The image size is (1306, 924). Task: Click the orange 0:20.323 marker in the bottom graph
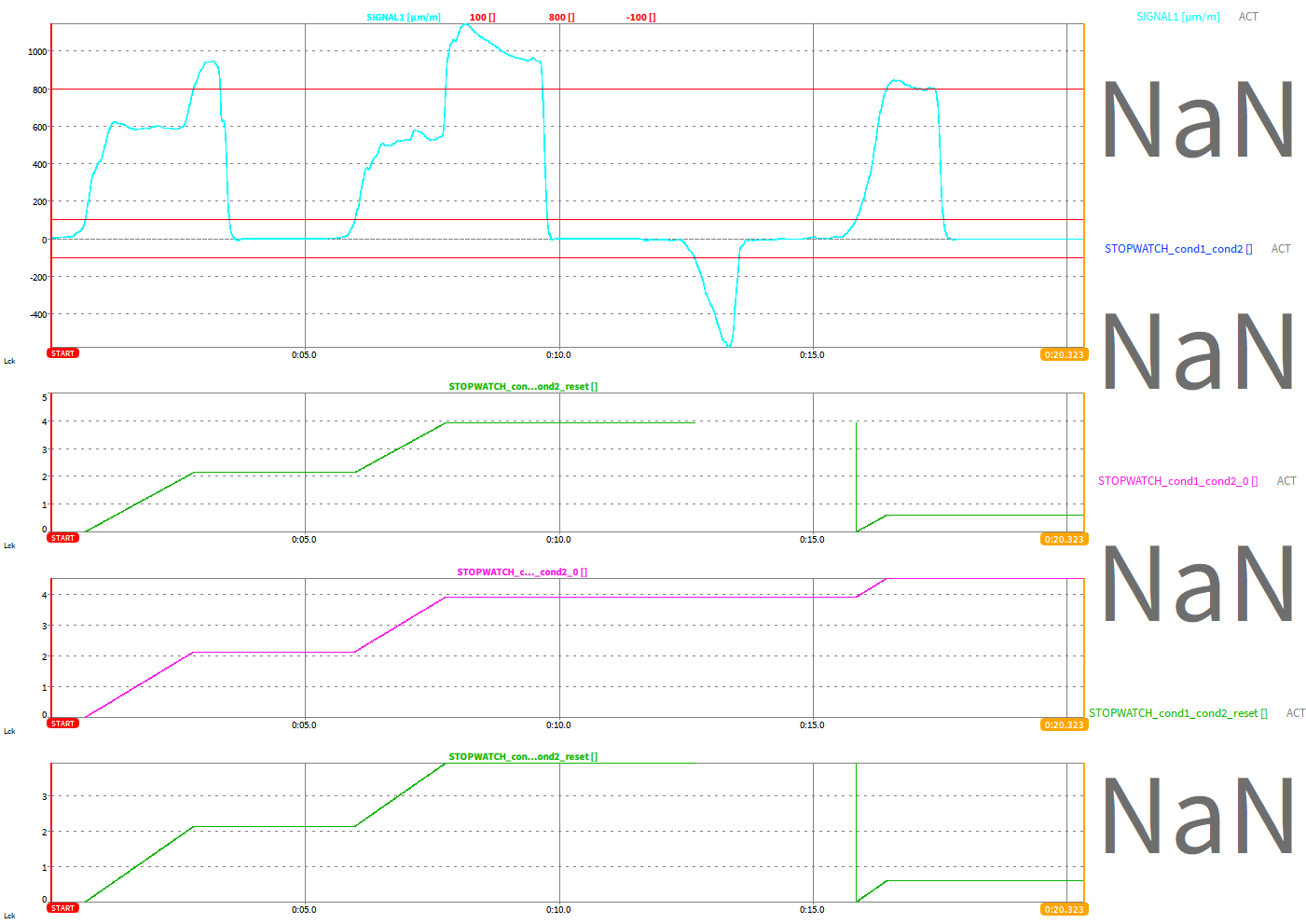coord(1064,909)
